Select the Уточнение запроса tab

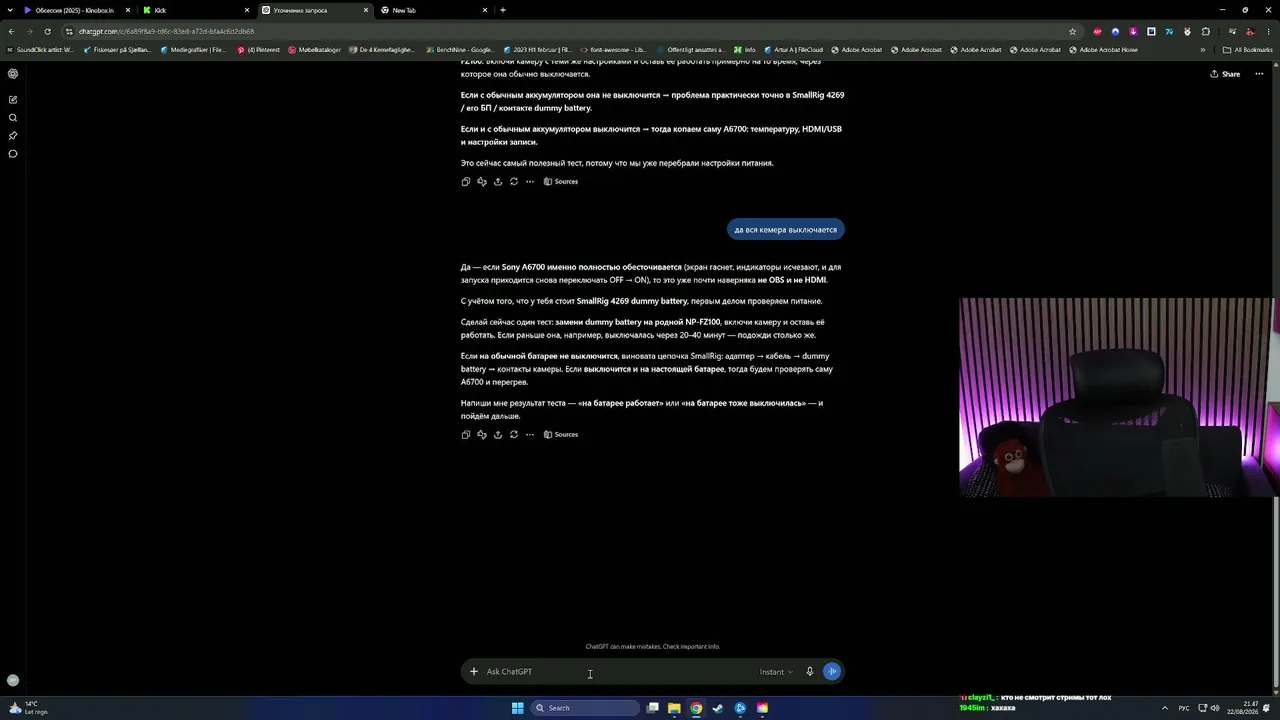pos(315,10)
